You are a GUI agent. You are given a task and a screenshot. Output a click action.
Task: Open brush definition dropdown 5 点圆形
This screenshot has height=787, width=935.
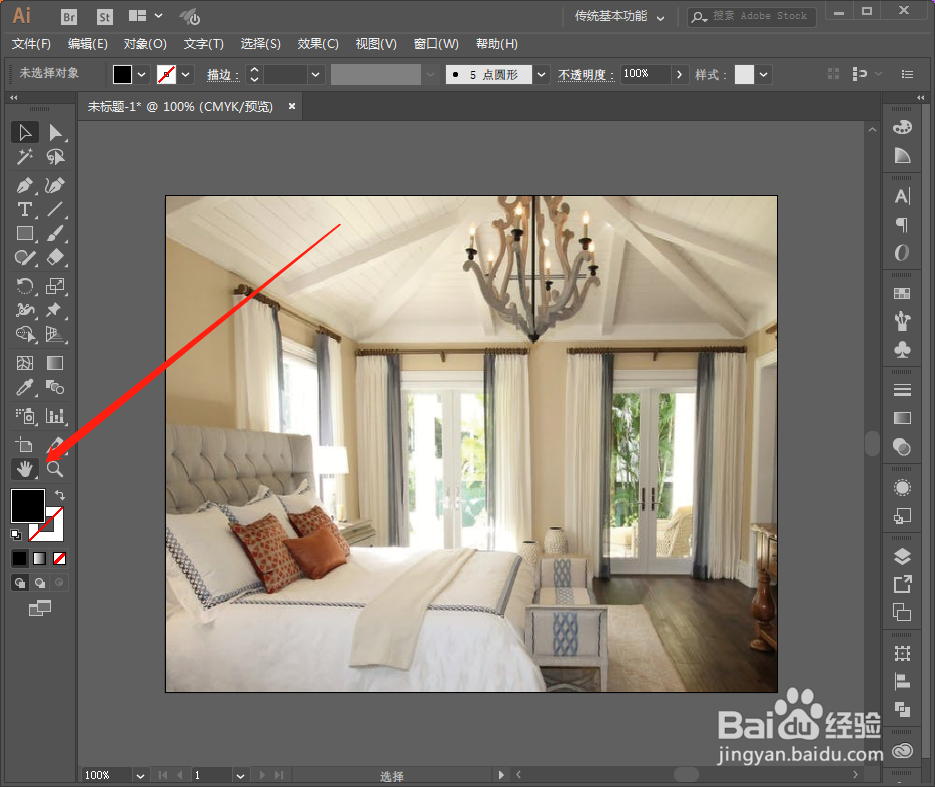(541, 75)
